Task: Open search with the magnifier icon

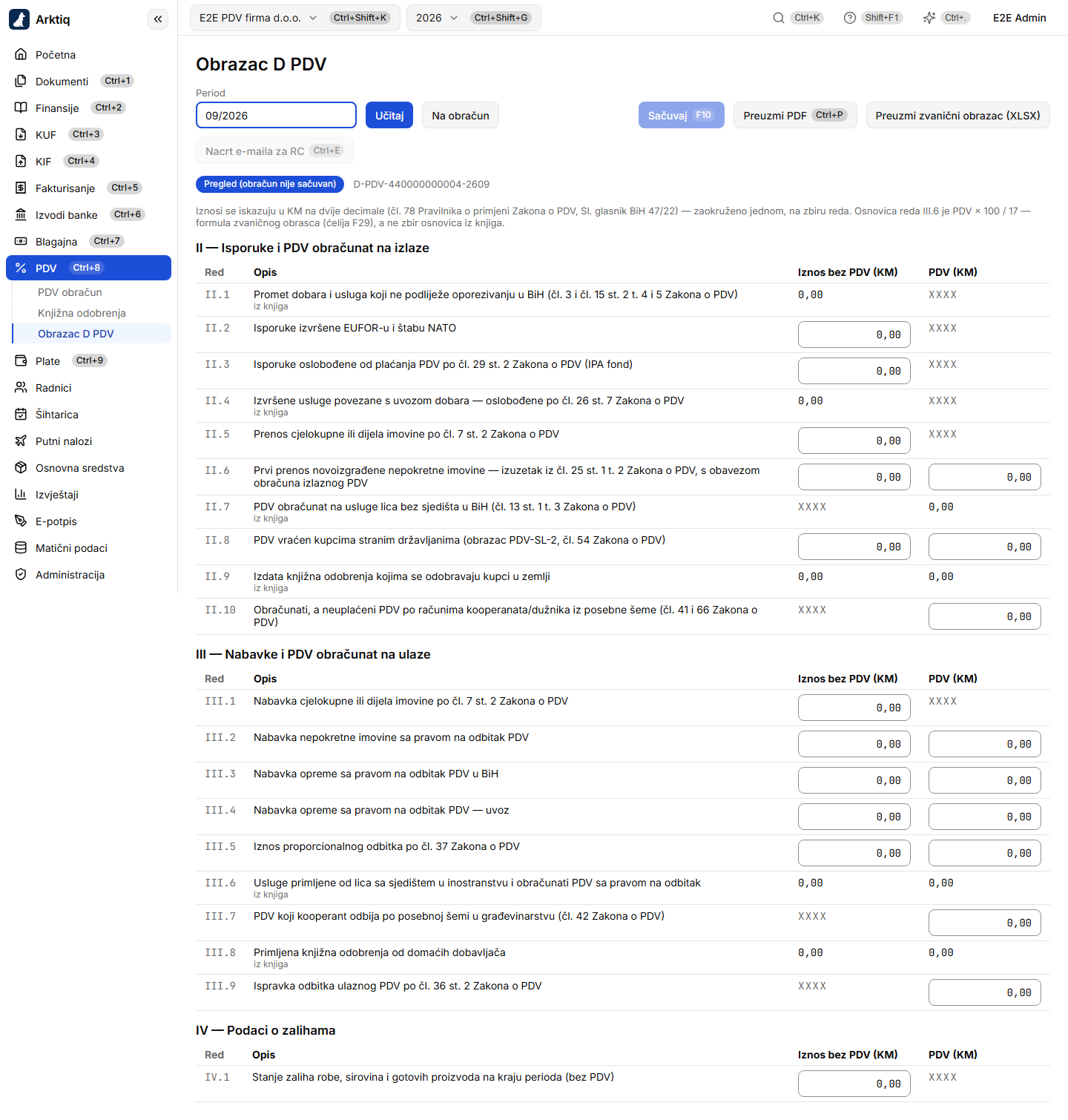Action: [x=779, y=18]
